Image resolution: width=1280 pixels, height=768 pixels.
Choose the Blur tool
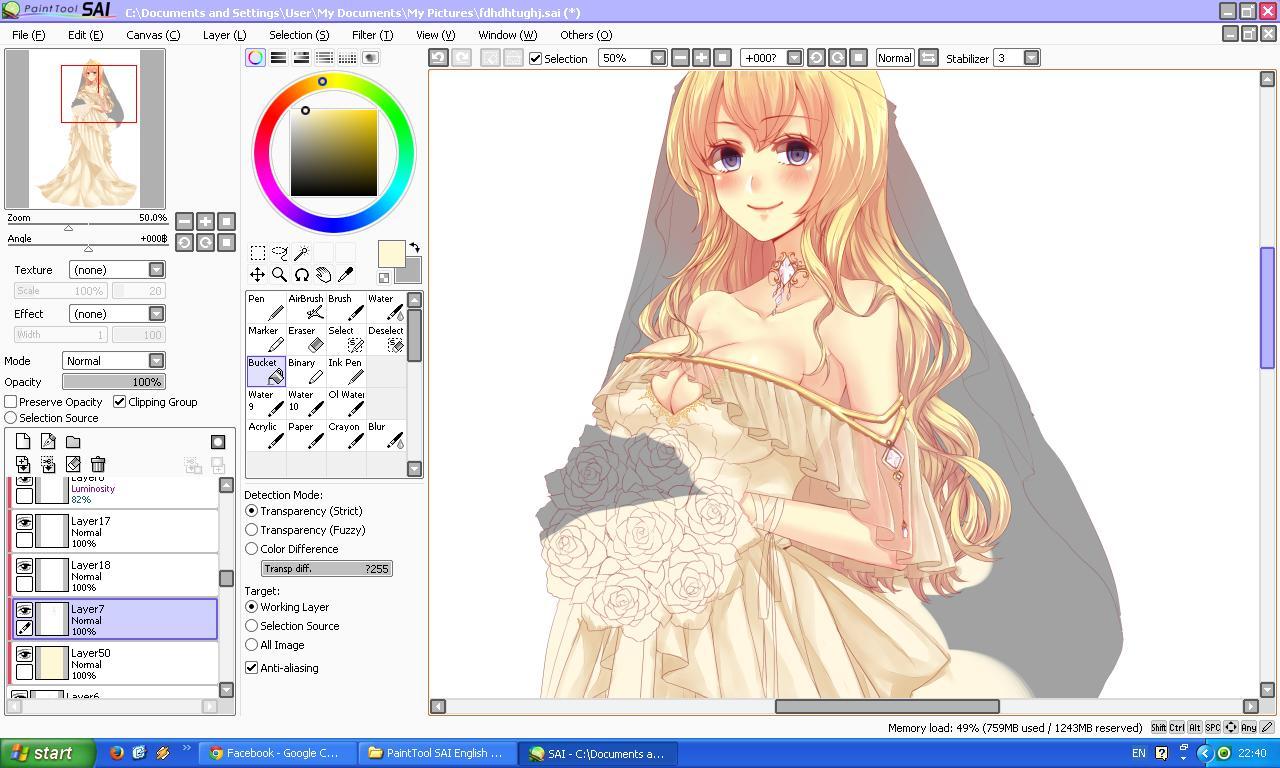tap(386, 435)
